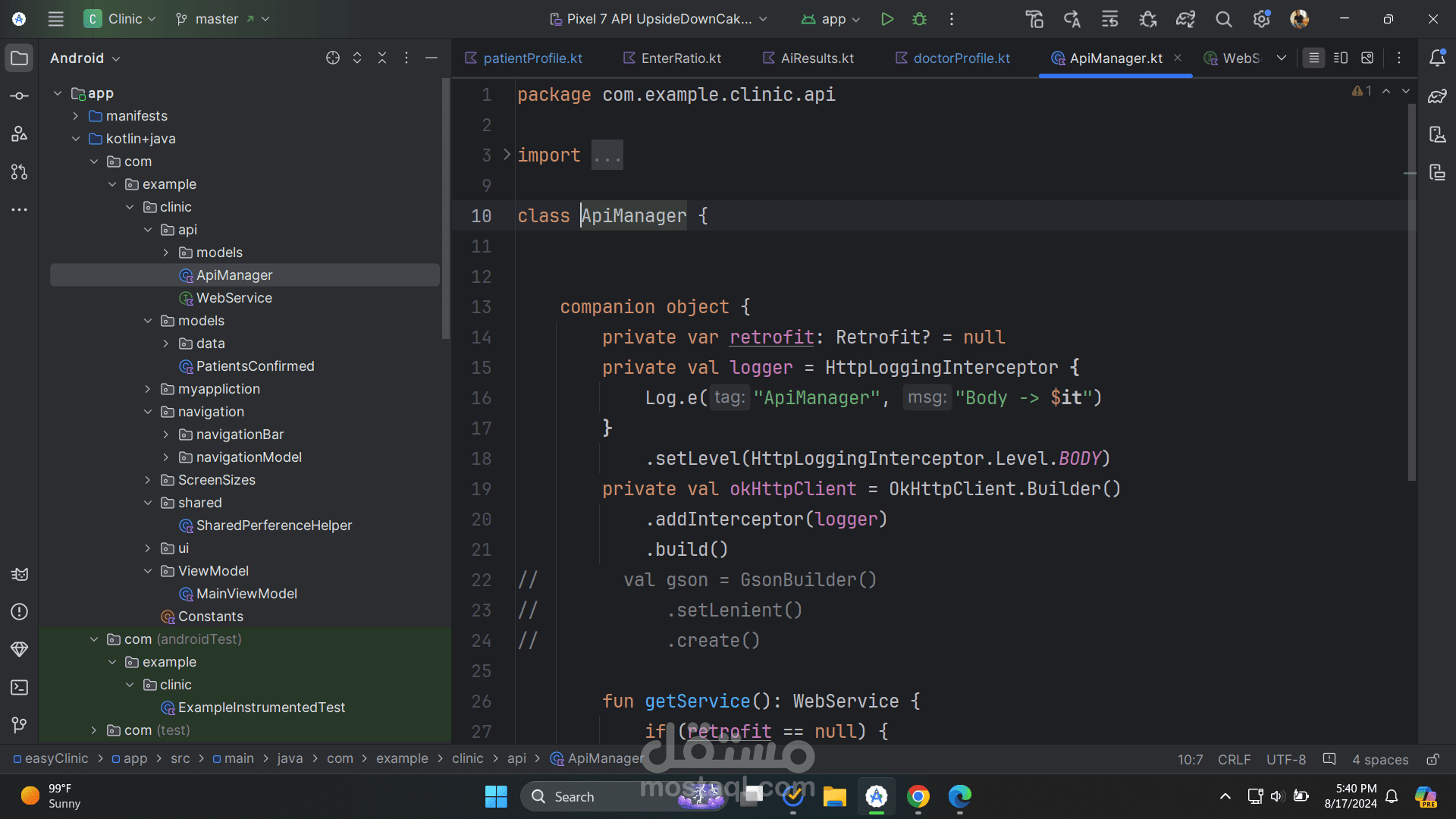Switch editor to Code-only view mode
This screenshot has height=819, width=1456.
1313,58
